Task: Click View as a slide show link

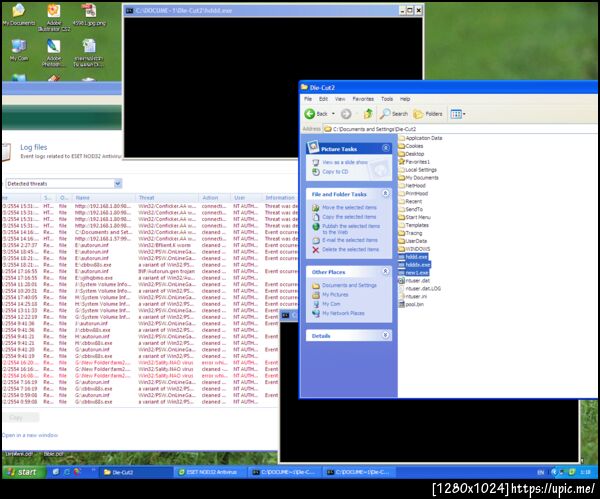Action: click(x=345, y=162)
